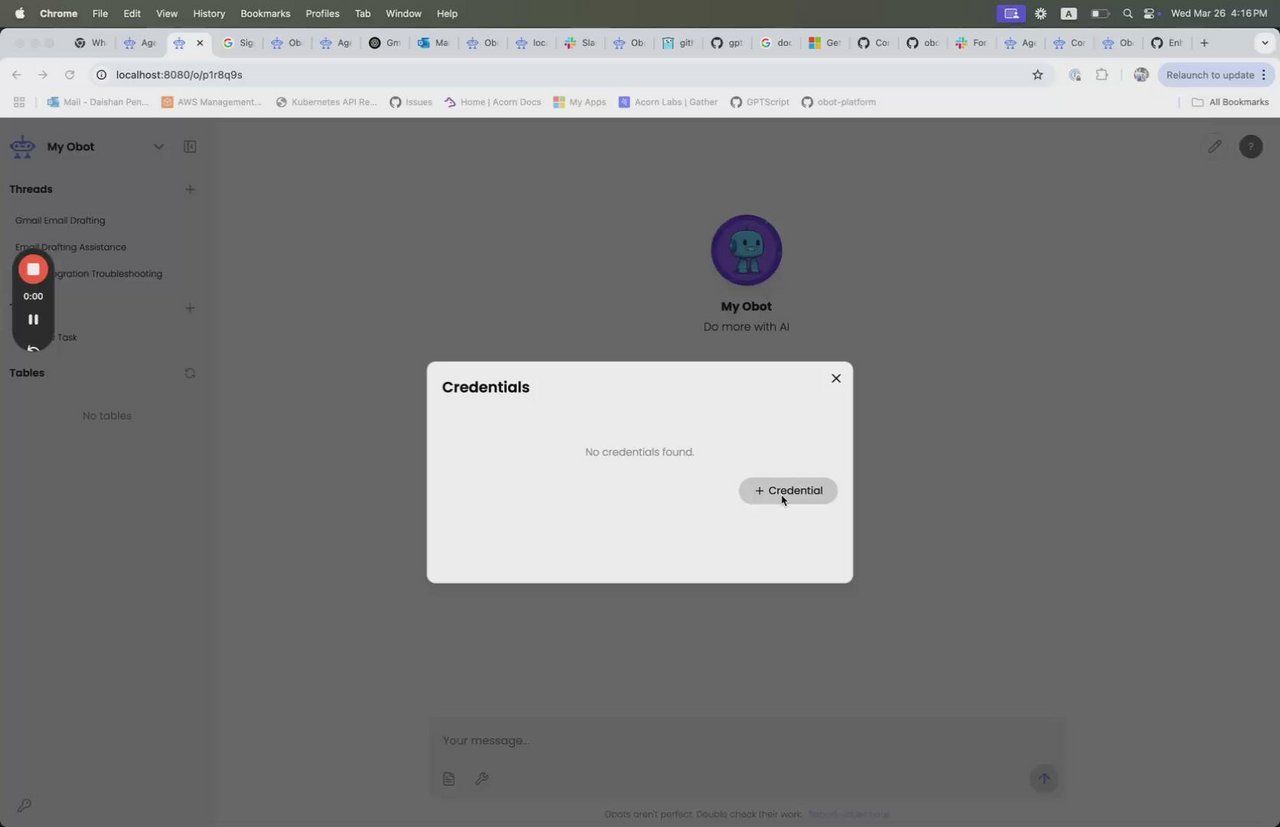Image resolution: width=1280 pixels, height=827 pixels.
Task: Stop the screen recording
Action: (33, 269)
